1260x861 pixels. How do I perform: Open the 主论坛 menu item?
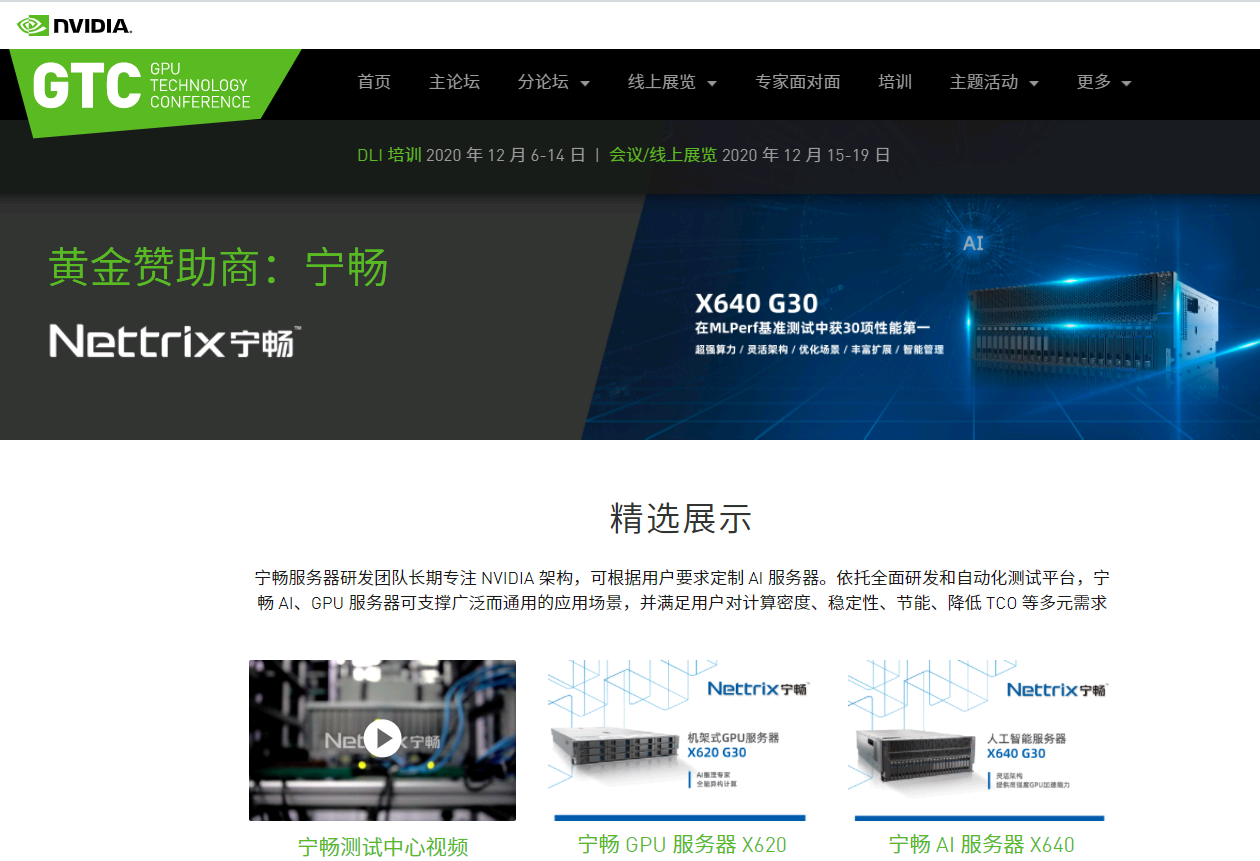(x=454, y=82)
